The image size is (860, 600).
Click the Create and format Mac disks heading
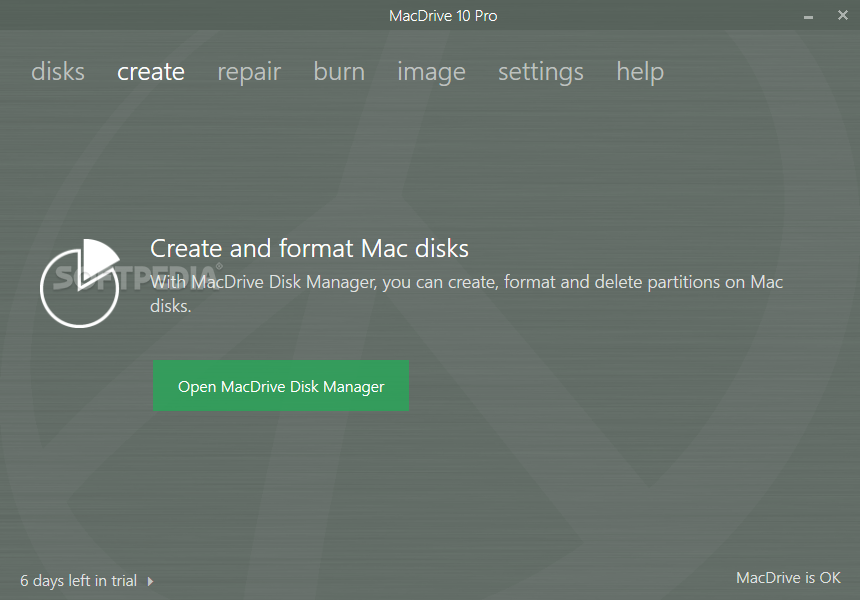coord(309,248)
